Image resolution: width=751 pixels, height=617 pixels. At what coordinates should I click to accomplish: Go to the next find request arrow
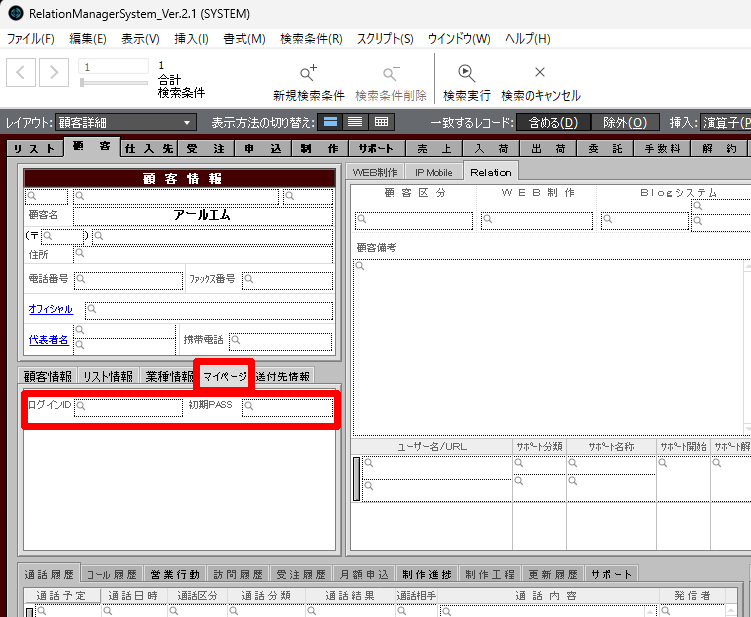pyautogui.click(x=54, y=73)
